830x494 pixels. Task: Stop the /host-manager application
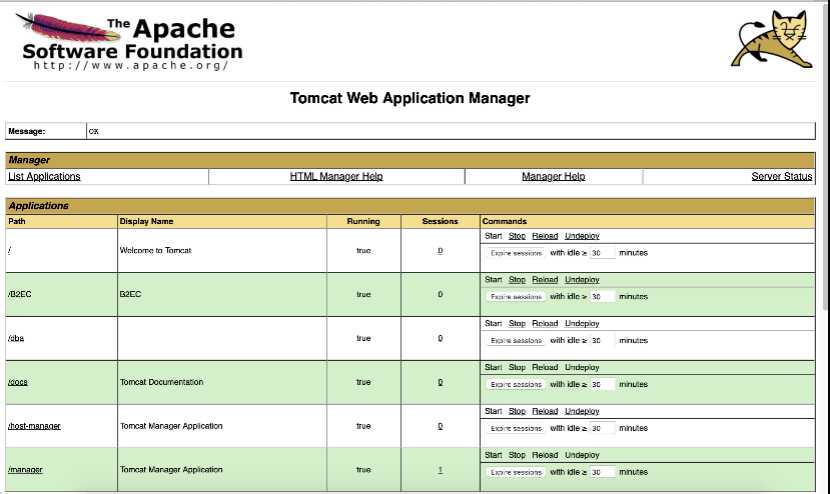click(517, 411)
